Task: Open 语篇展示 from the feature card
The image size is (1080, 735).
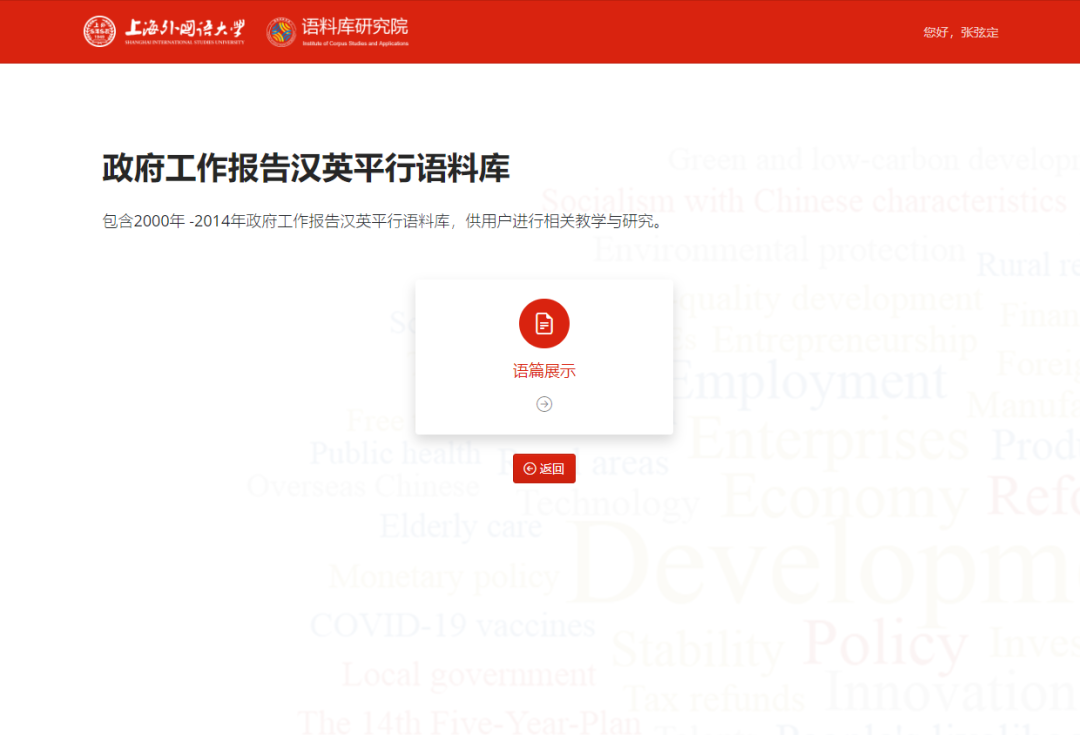Action: tap(544, 369)
